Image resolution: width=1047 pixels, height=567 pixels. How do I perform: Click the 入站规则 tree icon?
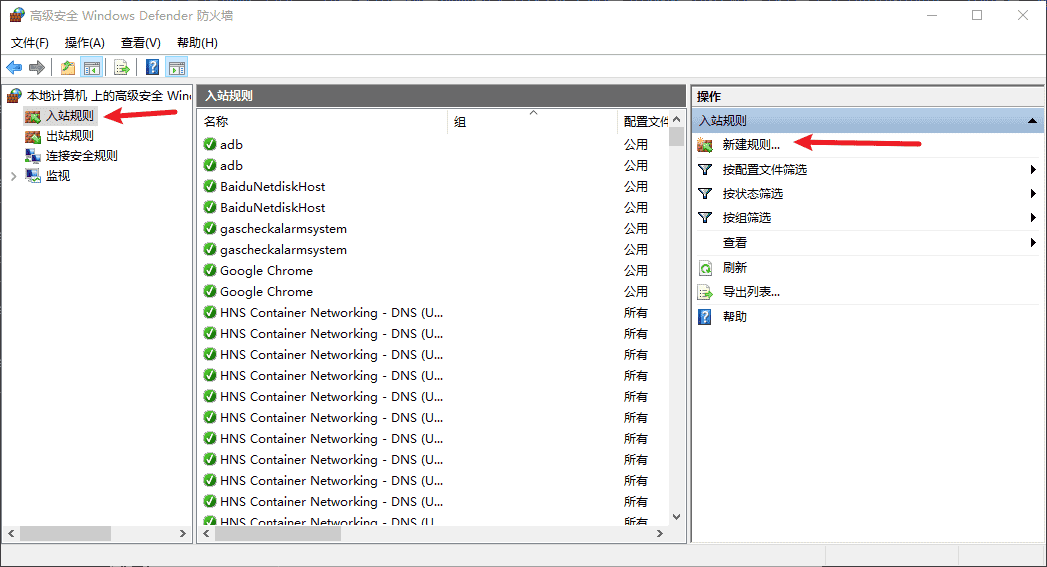33,116
